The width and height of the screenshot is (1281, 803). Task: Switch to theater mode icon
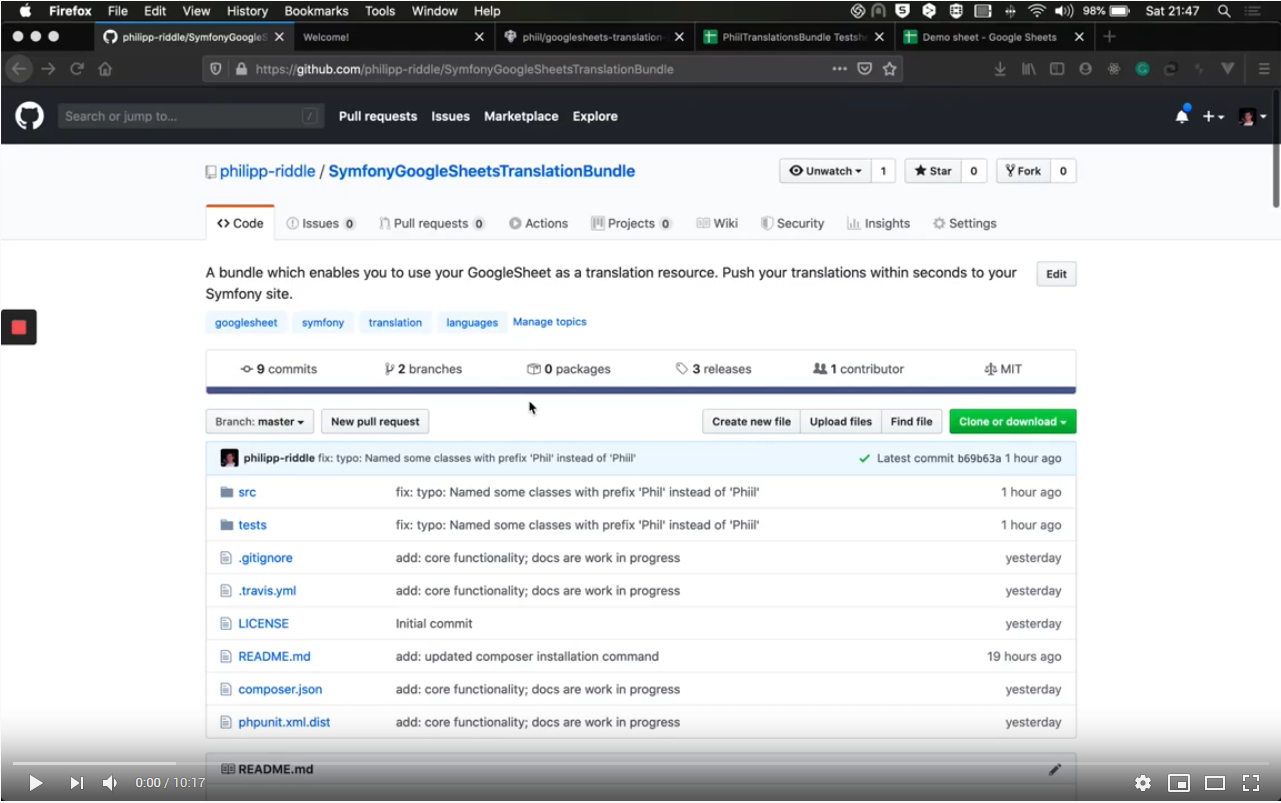coord(1215,783)
